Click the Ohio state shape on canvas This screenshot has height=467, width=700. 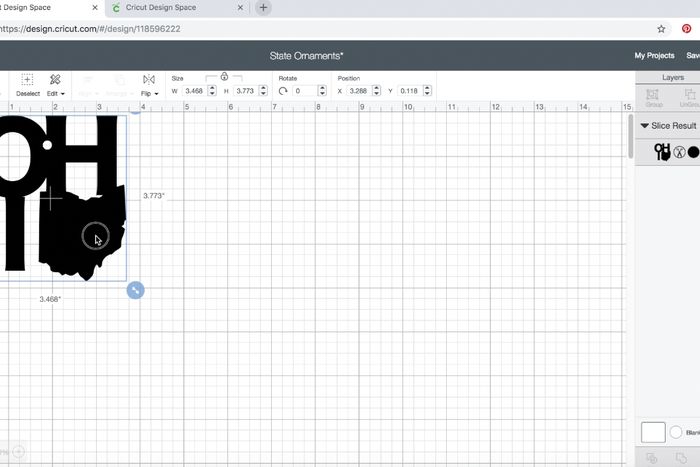(85, 230)
